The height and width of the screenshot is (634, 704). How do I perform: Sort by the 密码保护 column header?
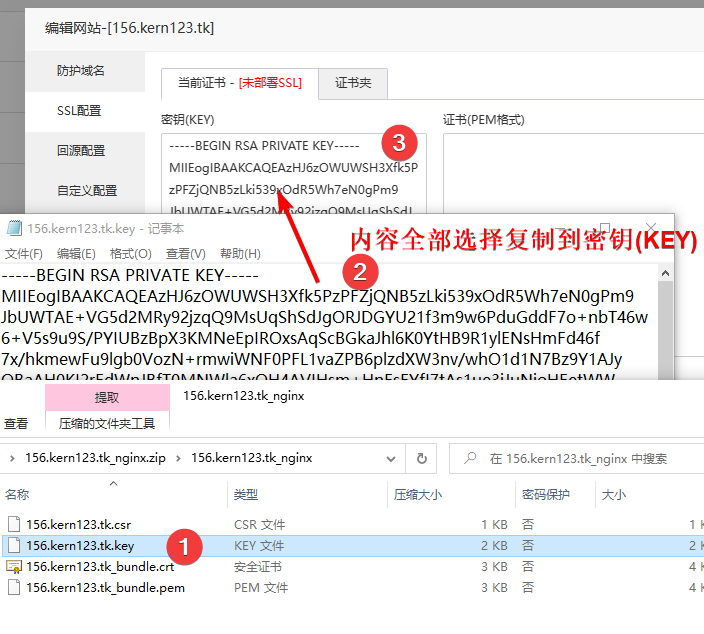pos(555,494)
